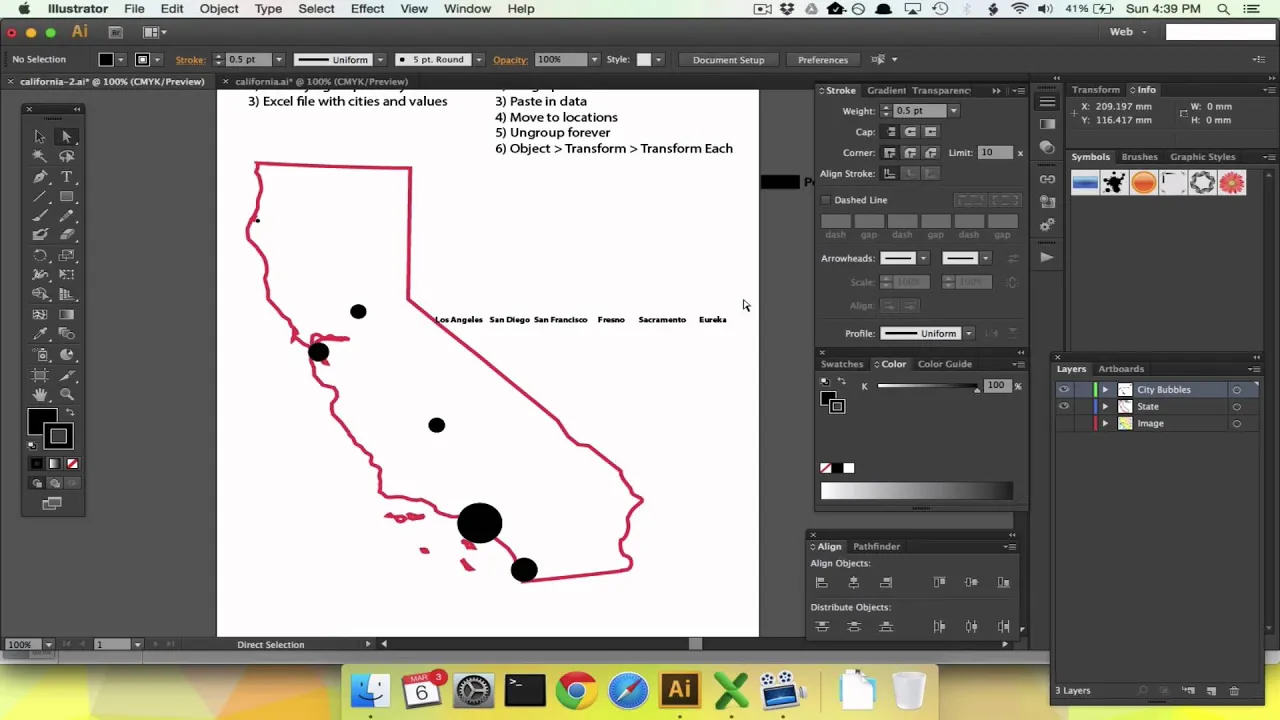Click the Document Setup button
The width and height of the screenshot is (1280, 720).
728,60
